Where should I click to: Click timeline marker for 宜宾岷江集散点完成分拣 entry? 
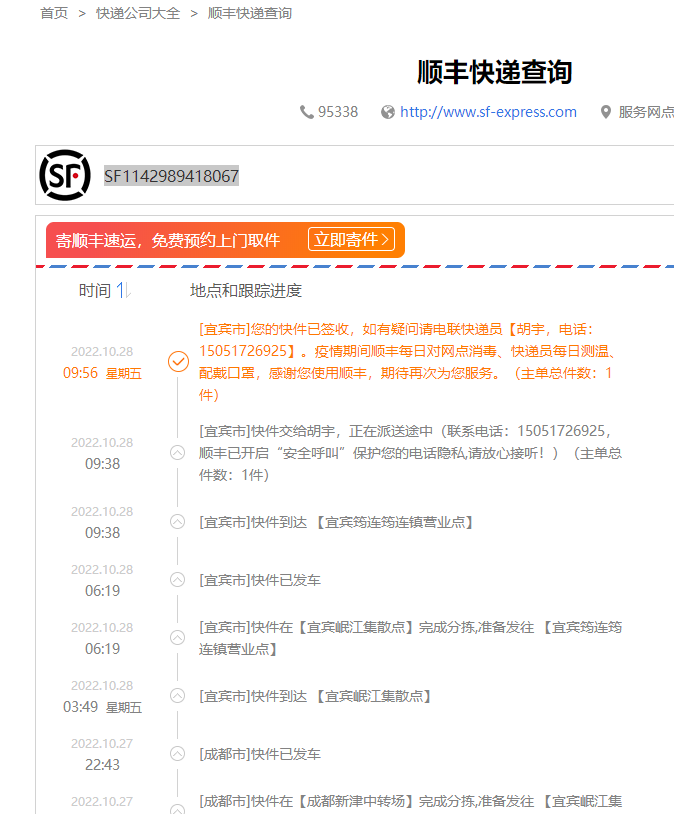[178, 637]
